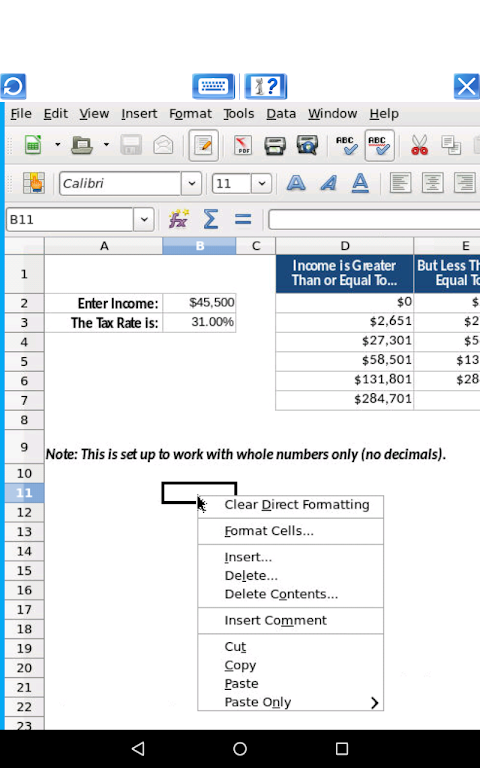This screenshot has height=768, width=480.
Task: Open the File menu
Action: 21,114
